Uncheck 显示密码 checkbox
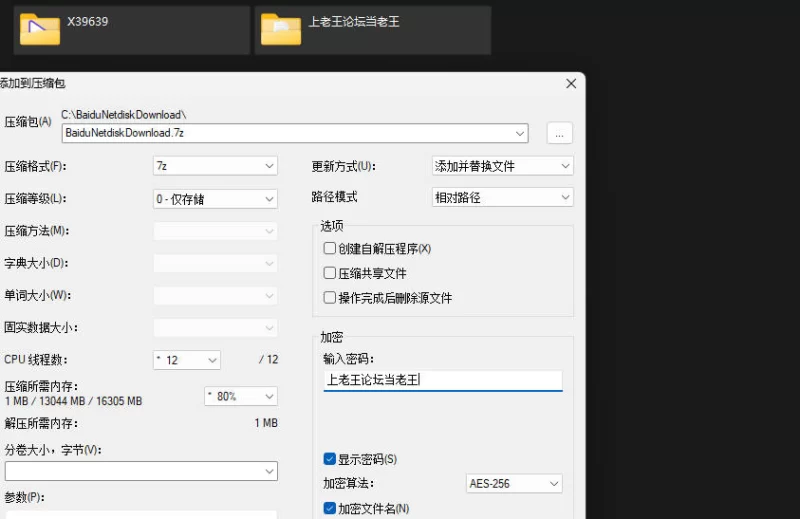800x519 pixels. [330, 459]
